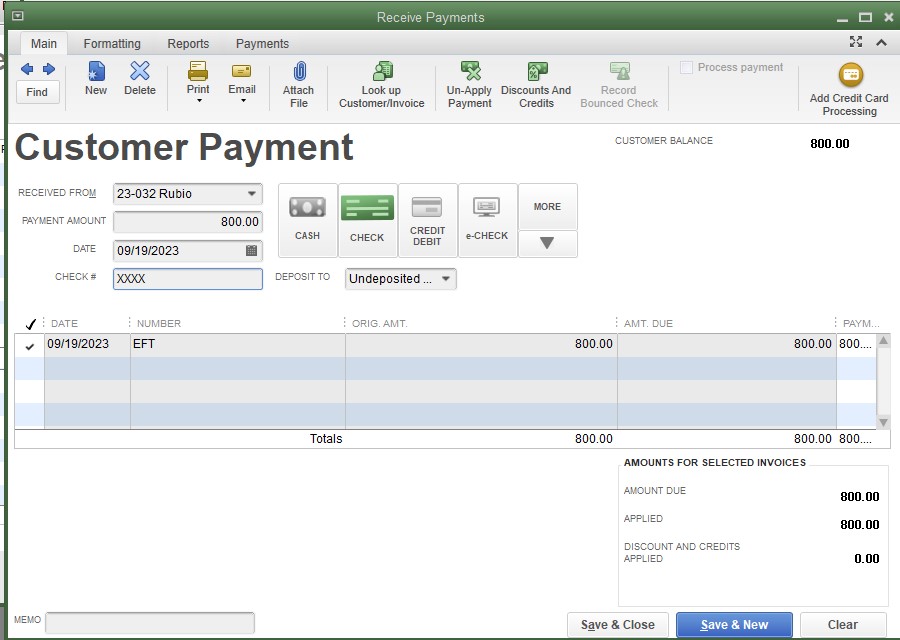This screenshot has height=640, width=900.
Task: Choose Credit Debit payment method
Action: [427, 218]
